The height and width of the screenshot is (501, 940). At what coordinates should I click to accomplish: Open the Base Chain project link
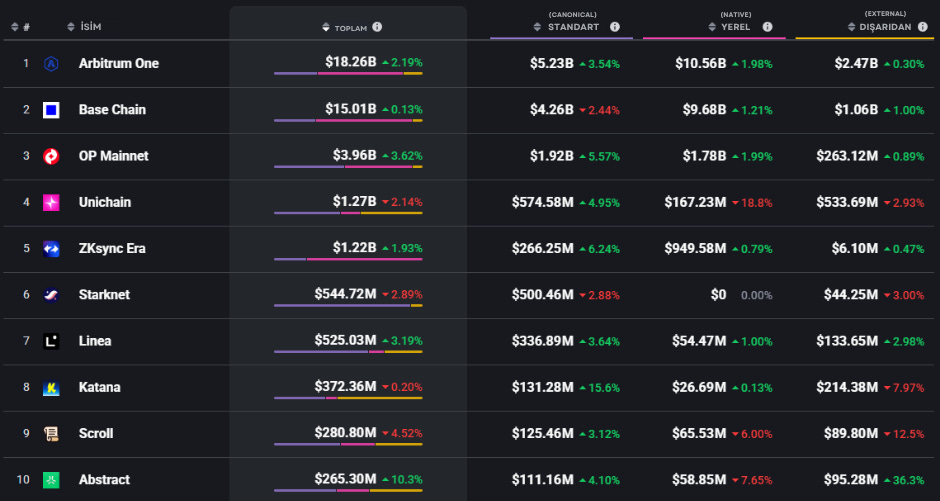(112, 110)
